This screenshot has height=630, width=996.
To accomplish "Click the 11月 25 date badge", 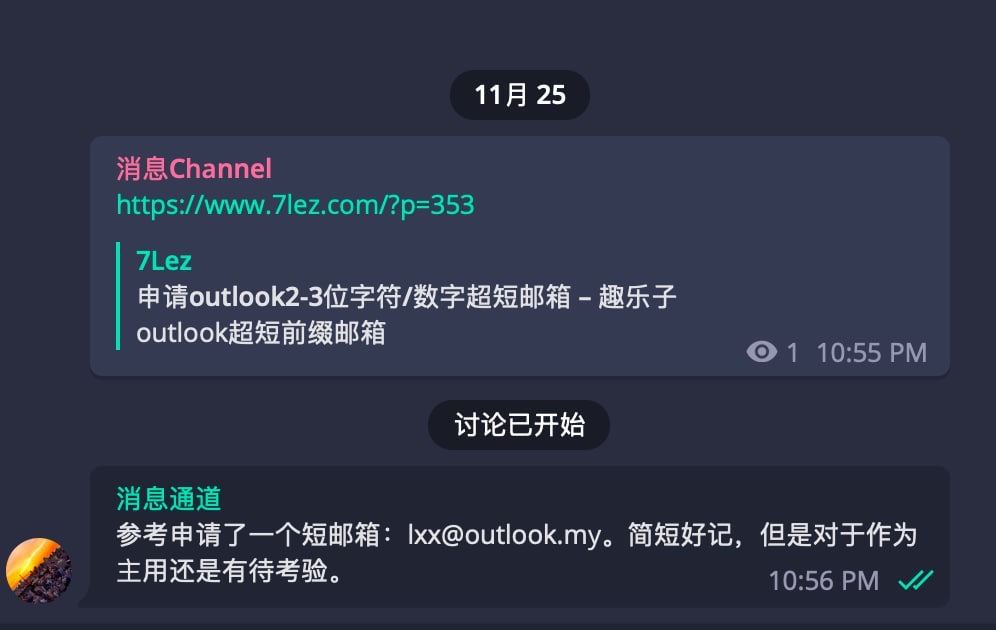I will click(x=520, y=95).
